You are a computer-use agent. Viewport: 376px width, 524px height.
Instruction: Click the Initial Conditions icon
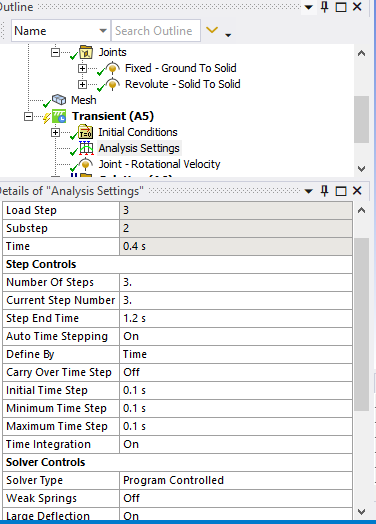click(86, 132)
